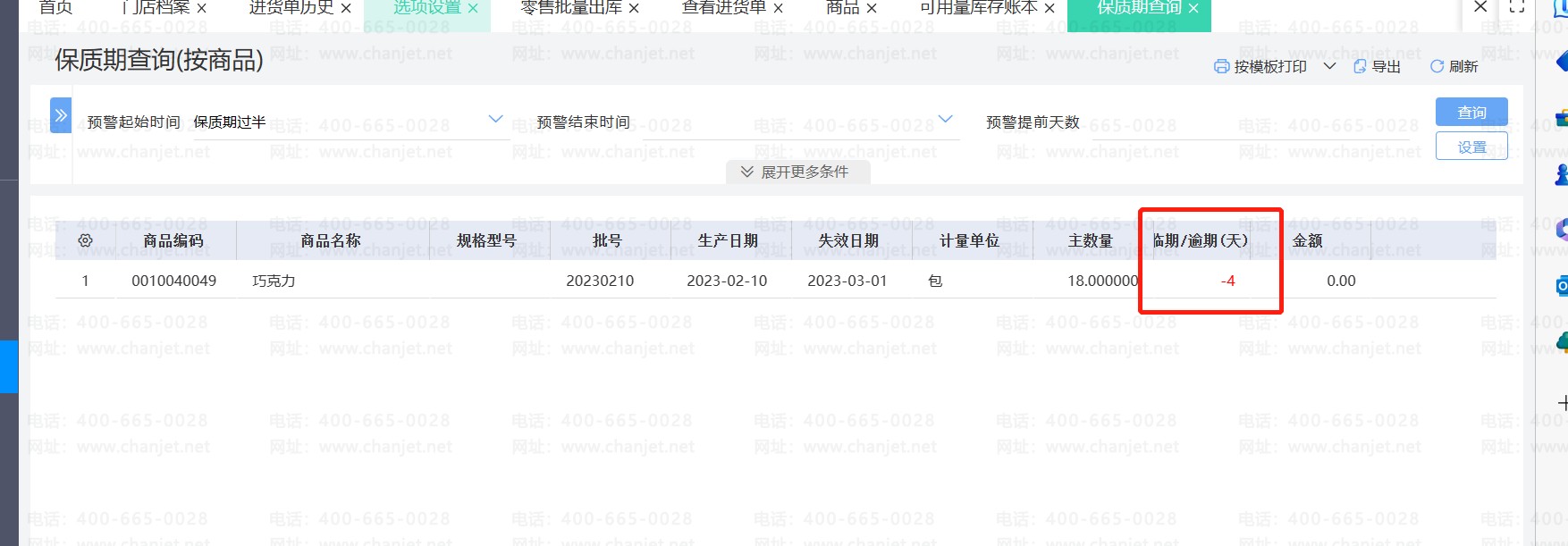The width and height of the screenshot is (1568, 546).
Task: Close the 门店档案 tab
Action: pos(201,8)
